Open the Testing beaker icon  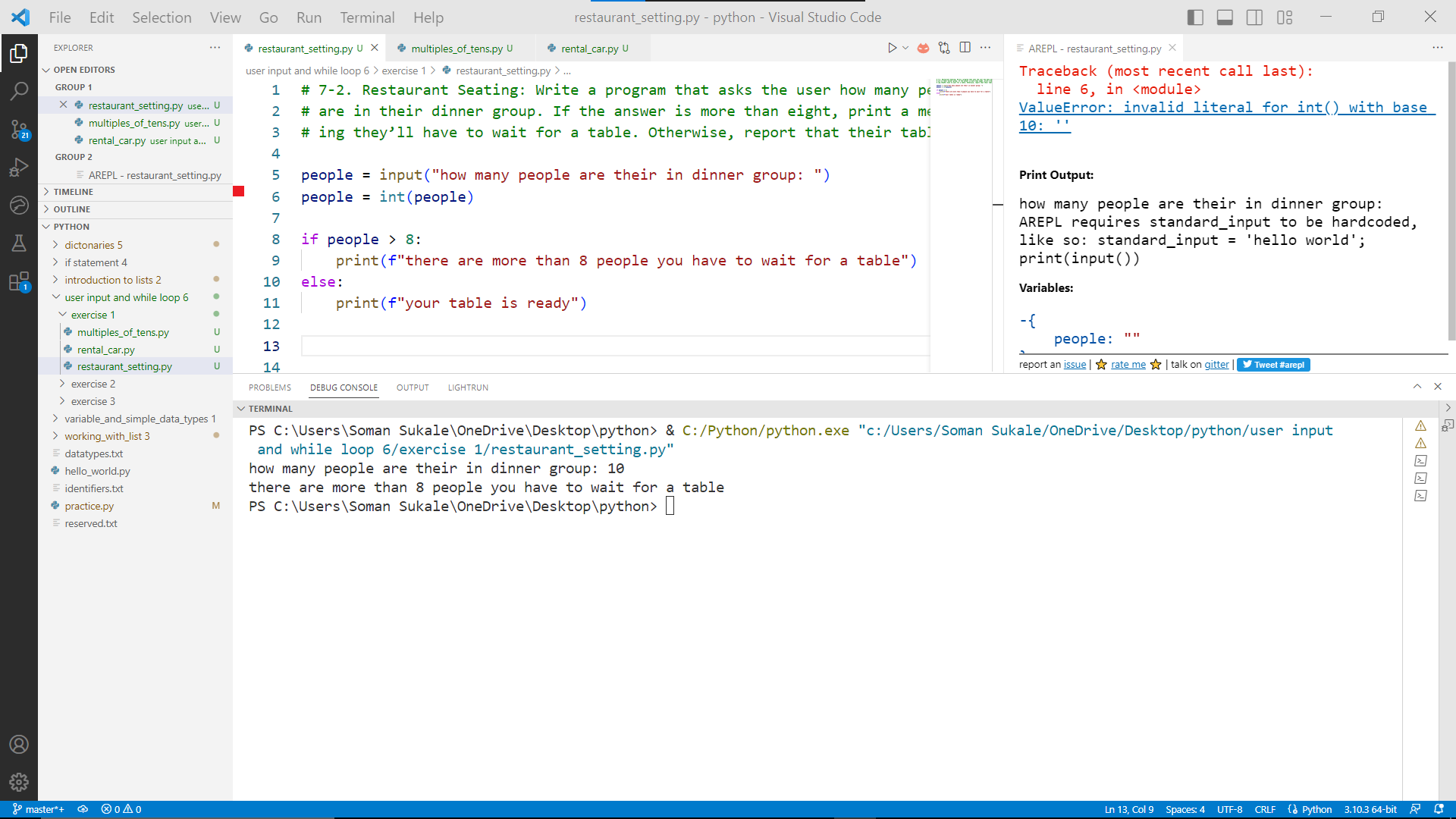19,243
